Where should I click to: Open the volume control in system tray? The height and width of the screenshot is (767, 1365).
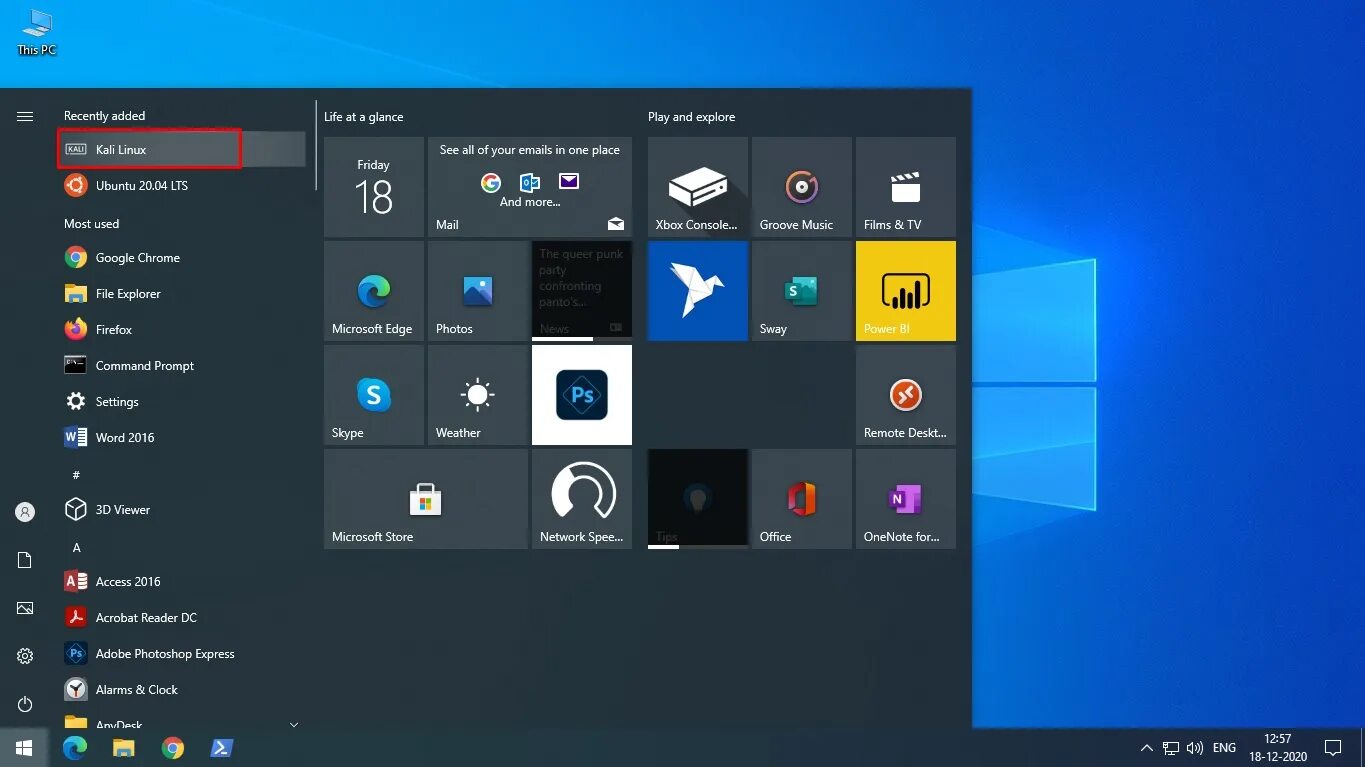tap(1195, 747)
